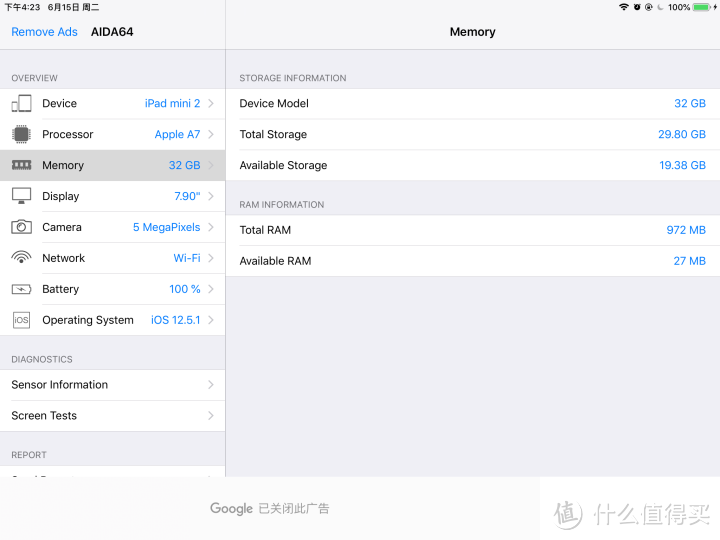
Task: Expand the Display row chevron
Action: (x=211, y=196)
